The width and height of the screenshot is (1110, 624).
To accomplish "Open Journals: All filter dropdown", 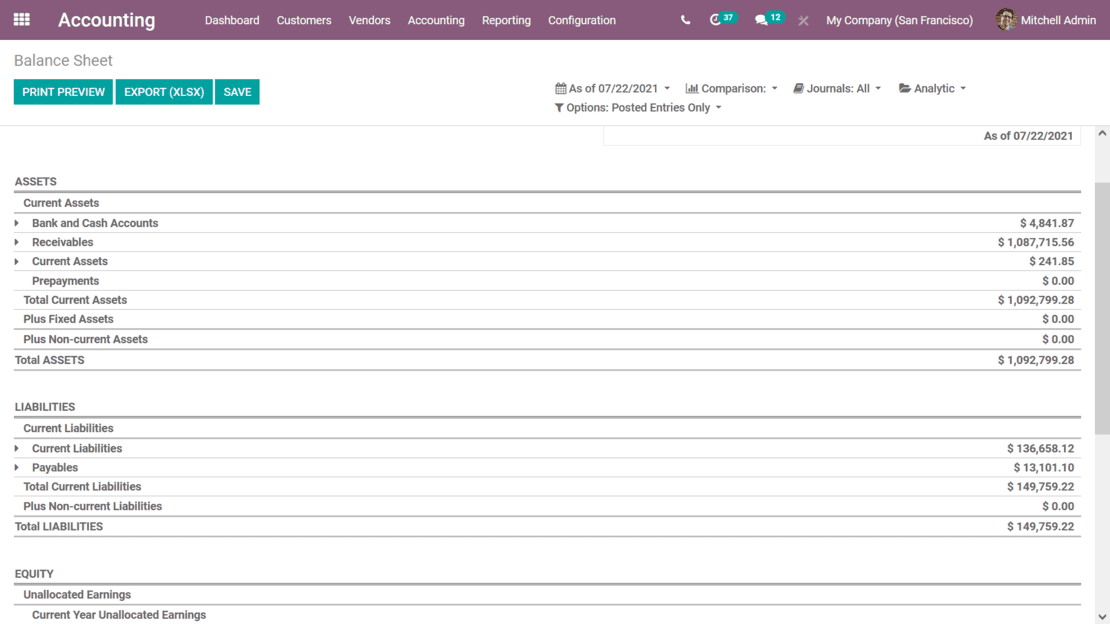I will click(837, 88).
